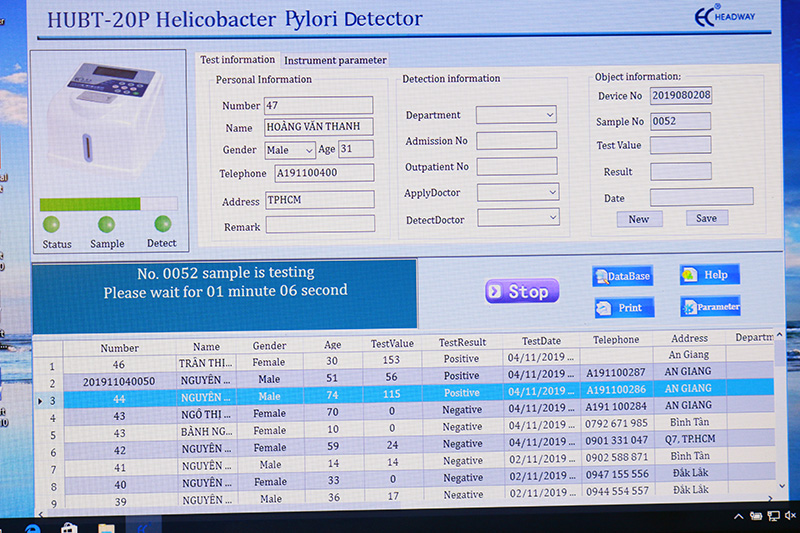Click the Save button

[x=706, y=218]
